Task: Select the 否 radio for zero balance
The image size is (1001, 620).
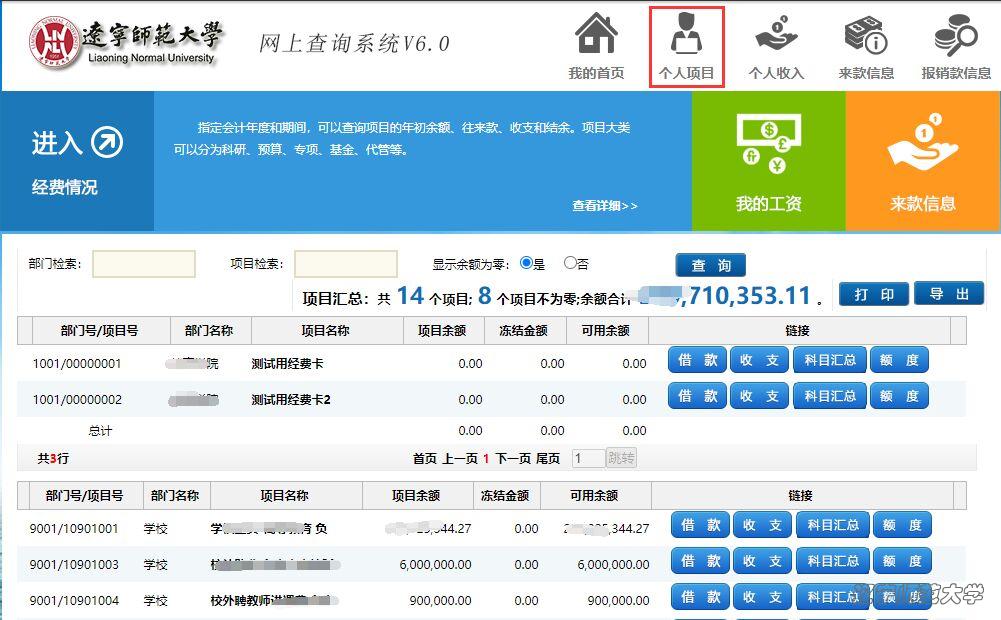Action: tap(570, 263)
